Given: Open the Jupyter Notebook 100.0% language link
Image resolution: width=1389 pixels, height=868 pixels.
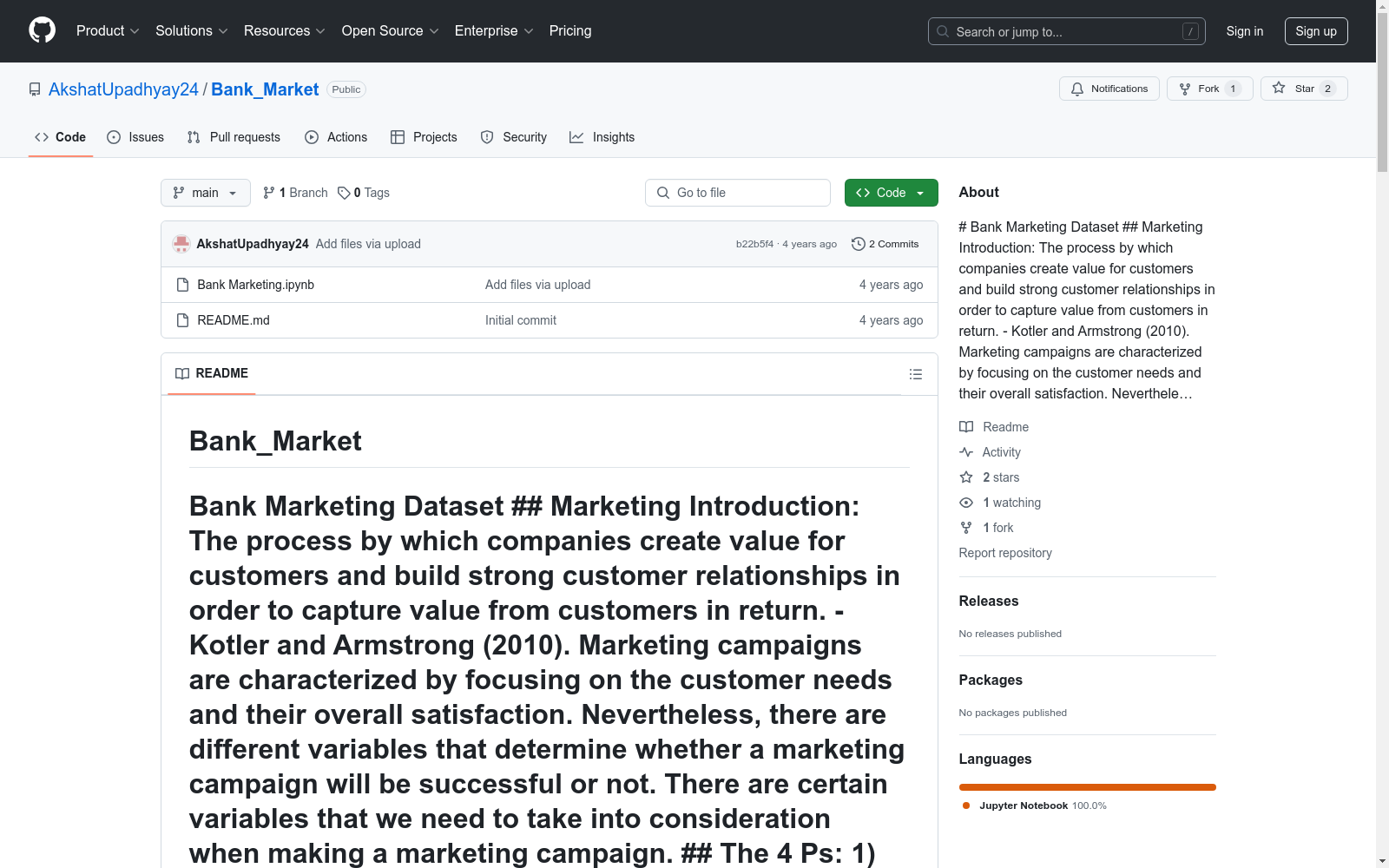Looking at the screenshot, I should [x=1035, y=806].
